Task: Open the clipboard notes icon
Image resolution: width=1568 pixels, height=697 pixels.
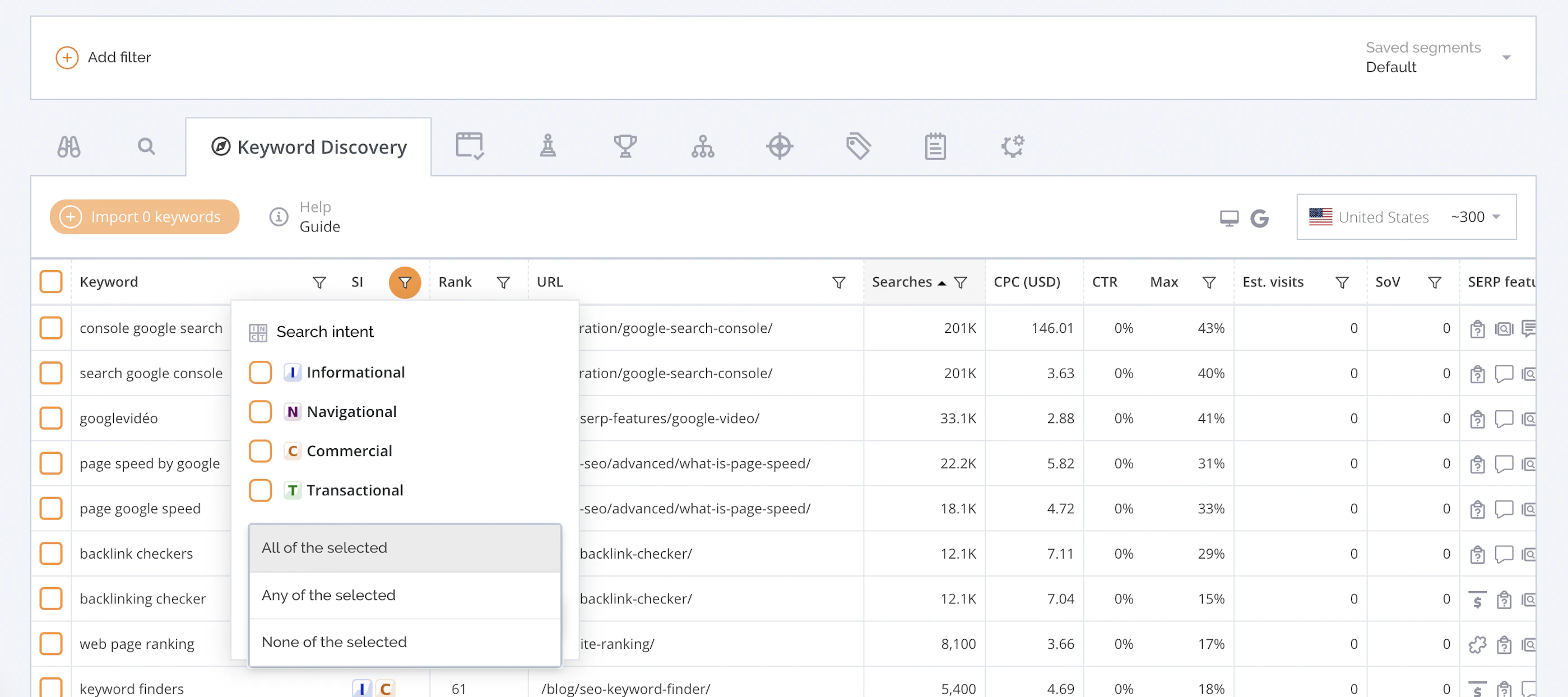Action: click(x=935, y=147)
